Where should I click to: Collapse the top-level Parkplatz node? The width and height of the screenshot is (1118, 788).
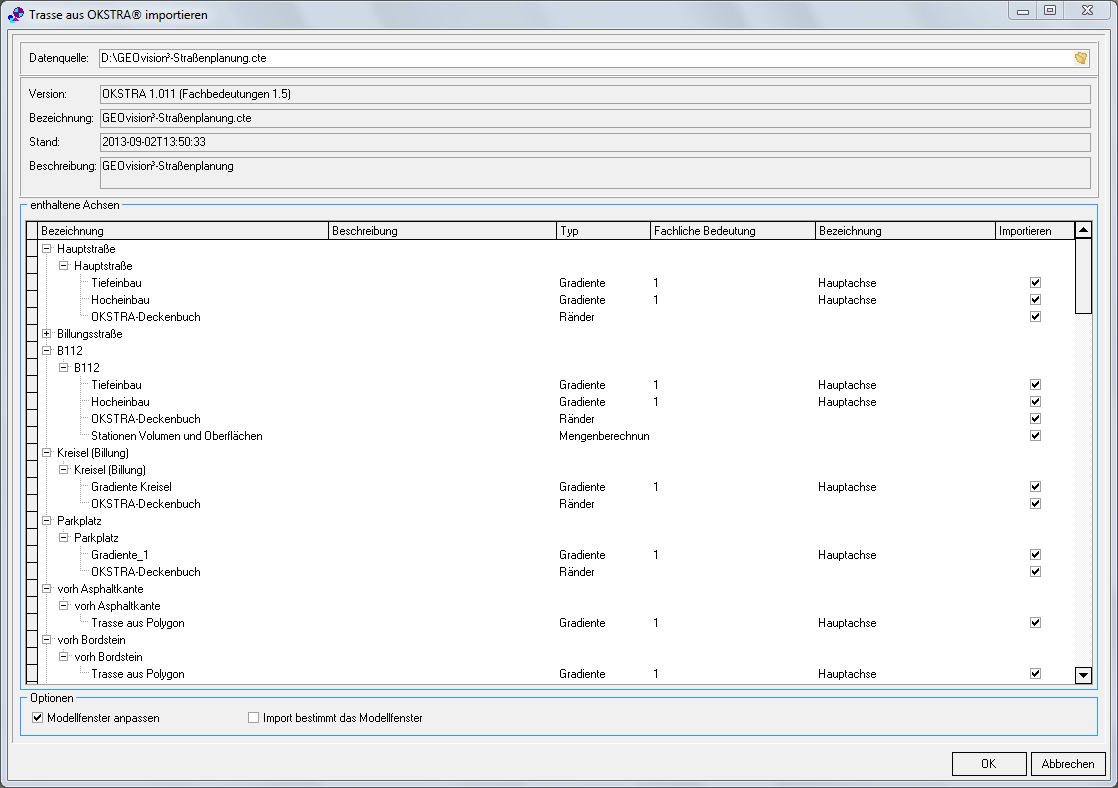(47, 521)
